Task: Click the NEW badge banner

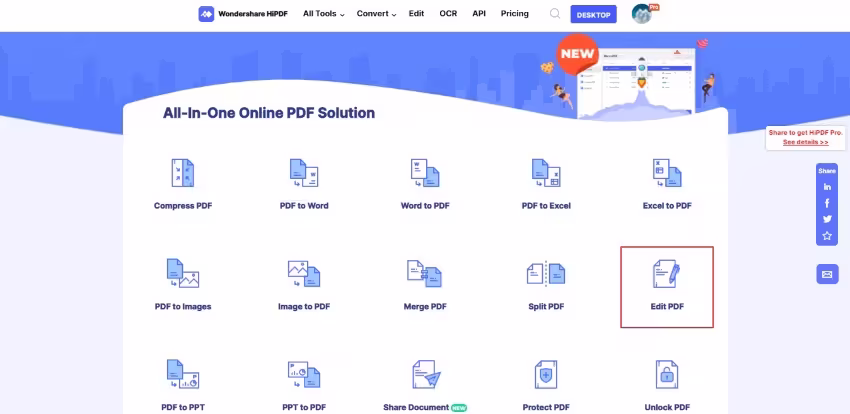Action: [577, 54]
